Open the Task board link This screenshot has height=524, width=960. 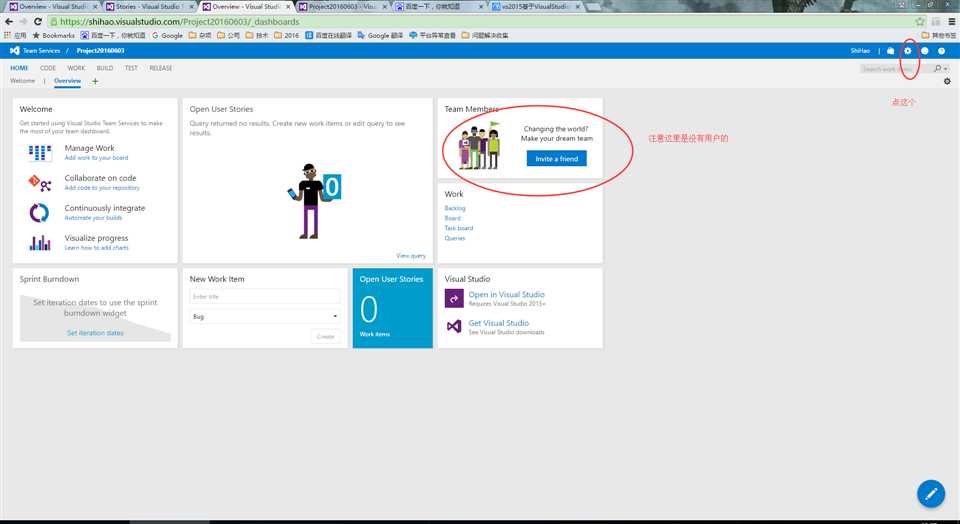coord(459,228)
